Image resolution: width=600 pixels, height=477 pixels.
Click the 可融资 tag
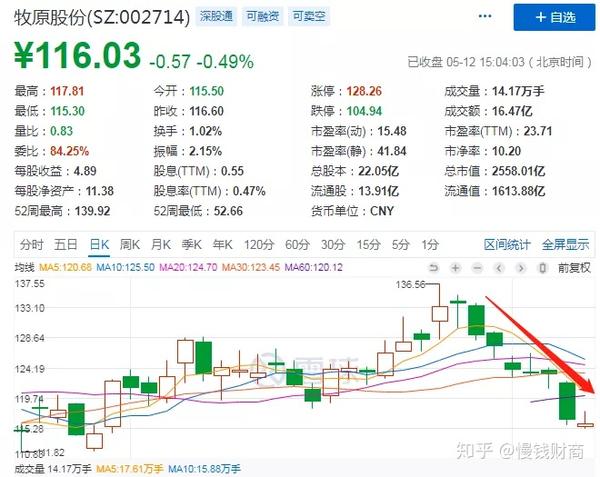click(x=262, y=16)
